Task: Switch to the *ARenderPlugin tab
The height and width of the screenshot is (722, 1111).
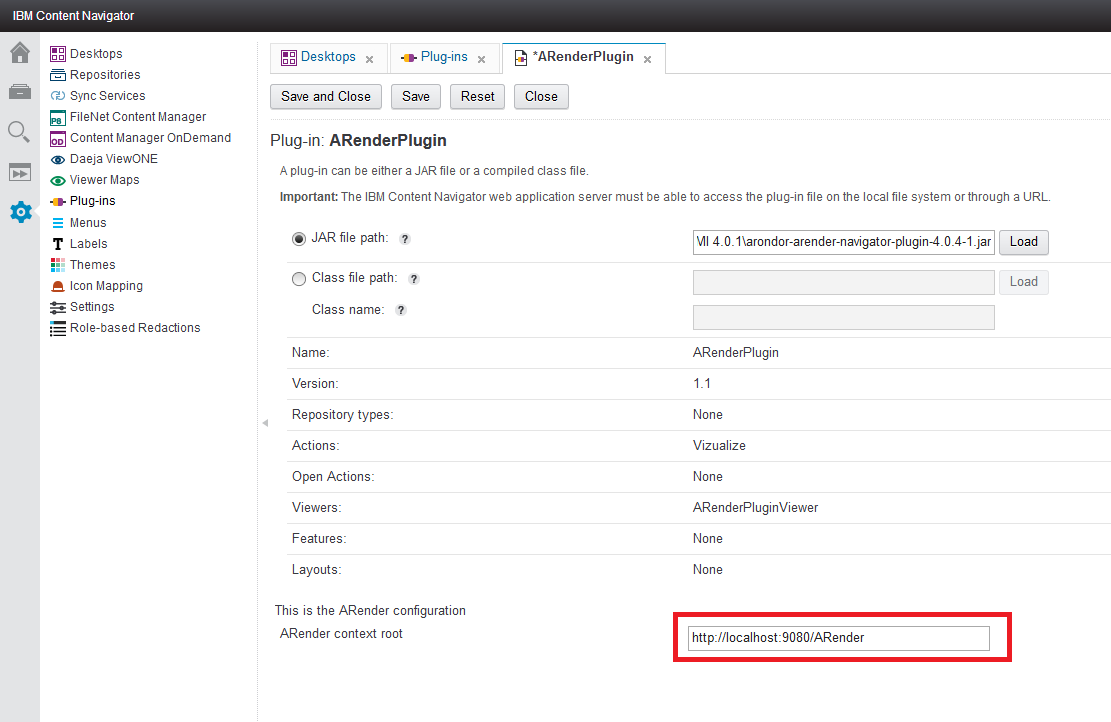Action: click(583, 57)
